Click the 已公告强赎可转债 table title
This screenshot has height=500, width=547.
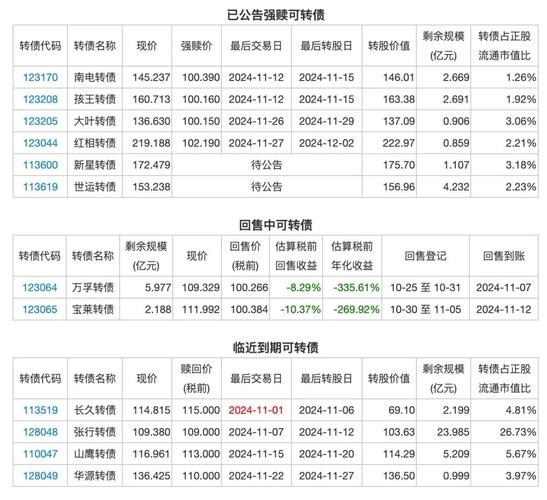click(276, 15)
